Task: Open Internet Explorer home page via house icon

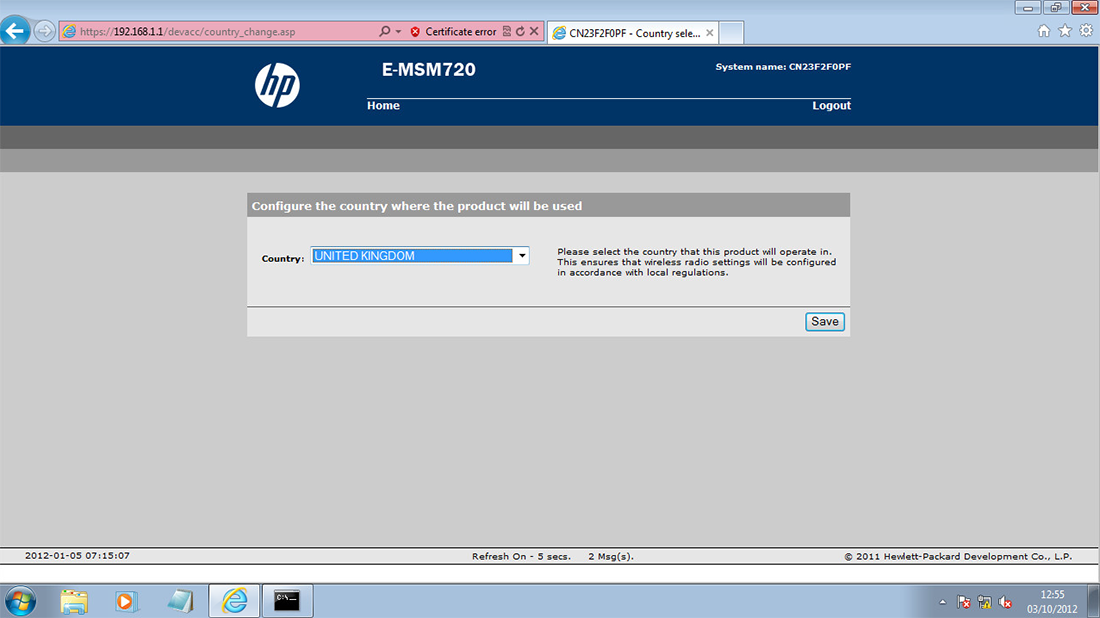Action: [x=1044, y=31]
